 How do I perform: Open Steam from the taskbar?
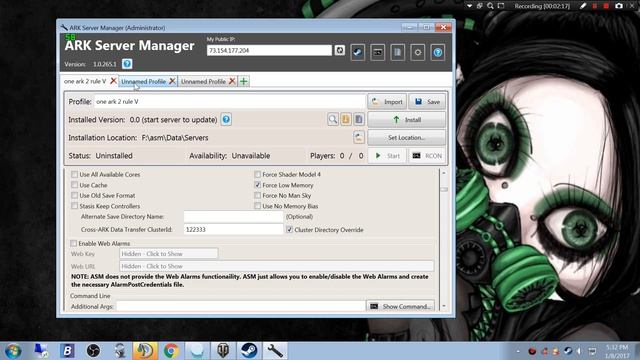(249, 351)
